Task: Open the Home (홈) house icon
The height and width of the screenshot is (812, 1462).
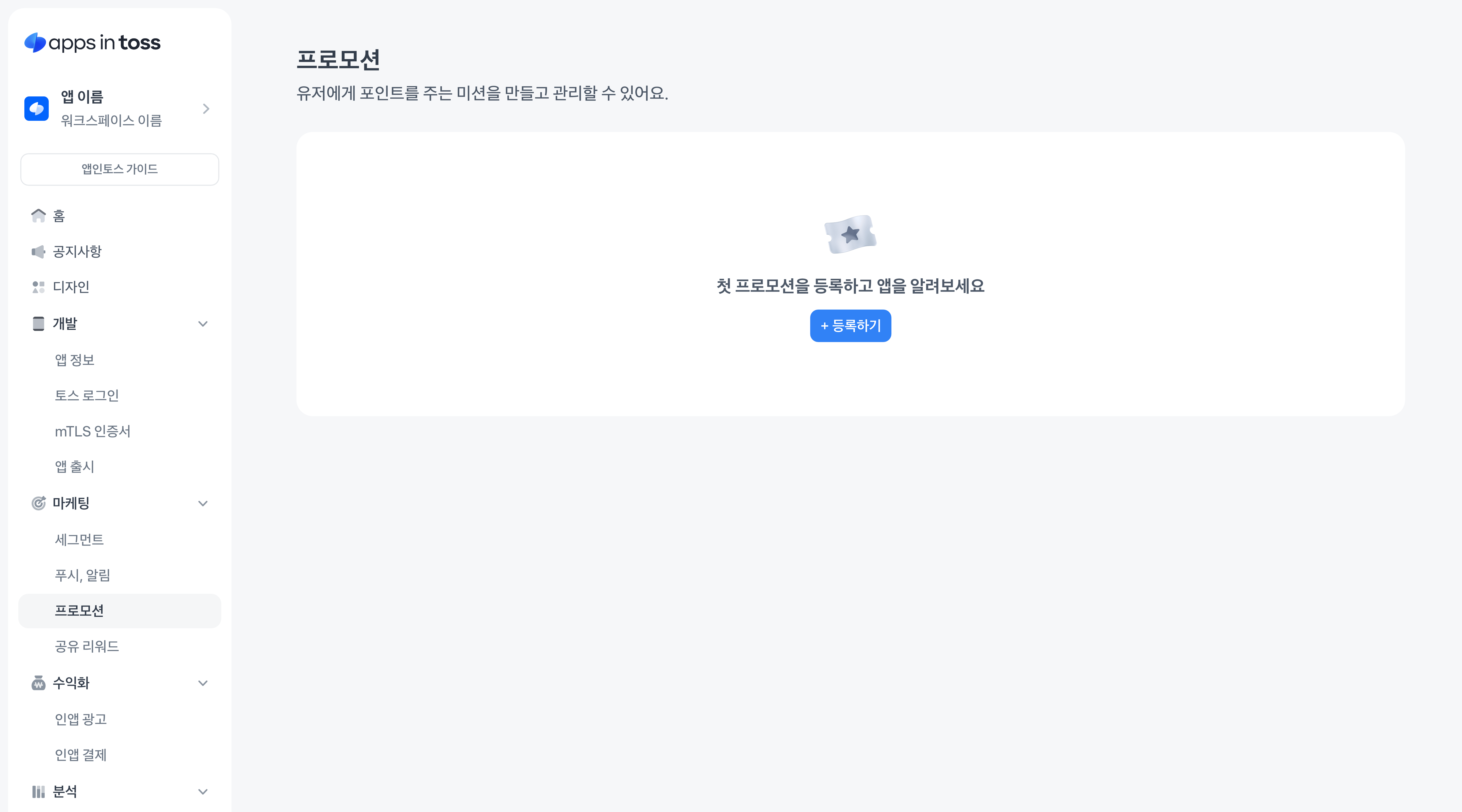Action: tap(38, 216)
